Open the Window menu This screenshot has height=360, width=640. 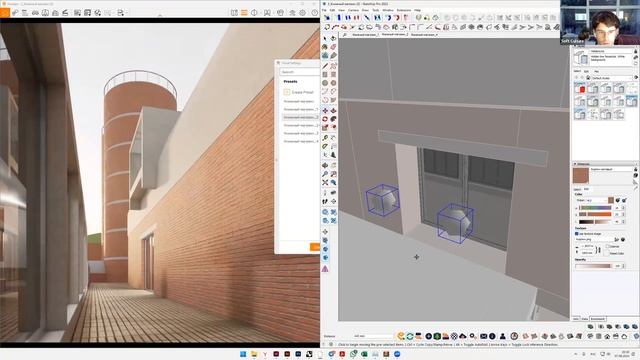tap(388, 10)
